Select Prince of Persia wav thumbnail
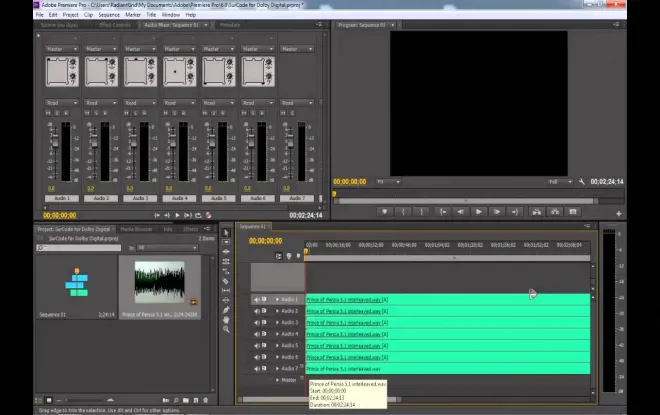 [160, 282]
